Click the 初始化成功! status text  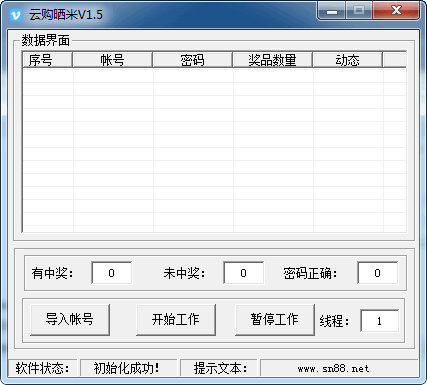pyautogui.click(x=126, y=368)
